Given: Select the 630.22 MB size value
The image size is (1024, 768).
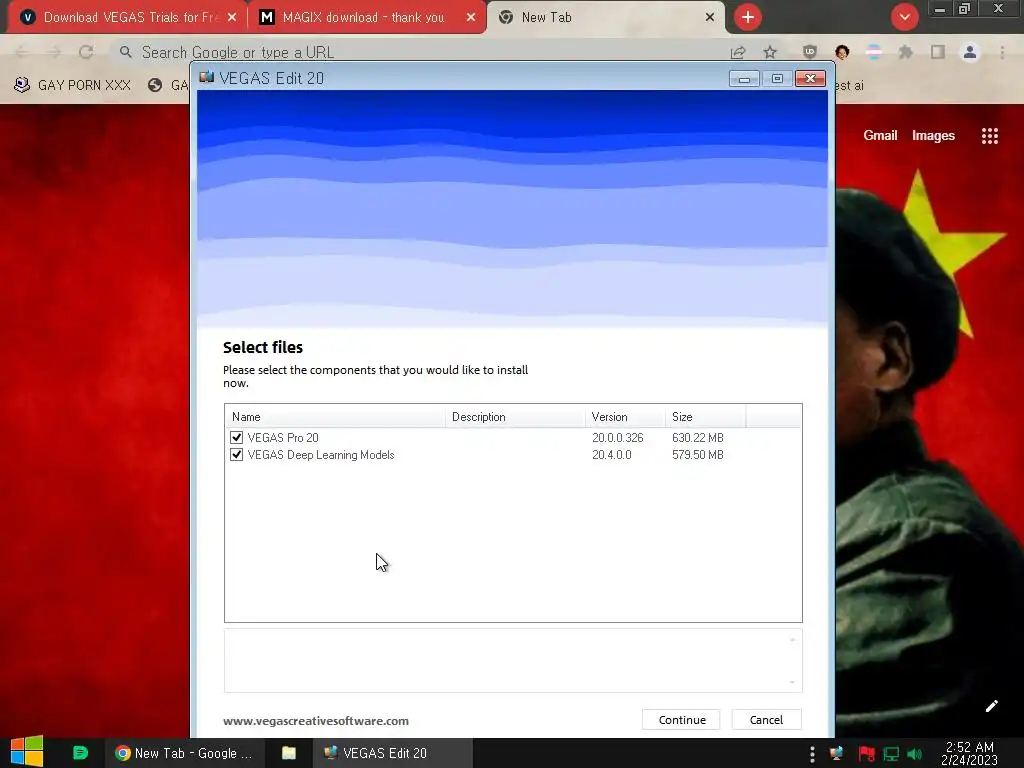Looking at the screenshot, I should point(697,438).
